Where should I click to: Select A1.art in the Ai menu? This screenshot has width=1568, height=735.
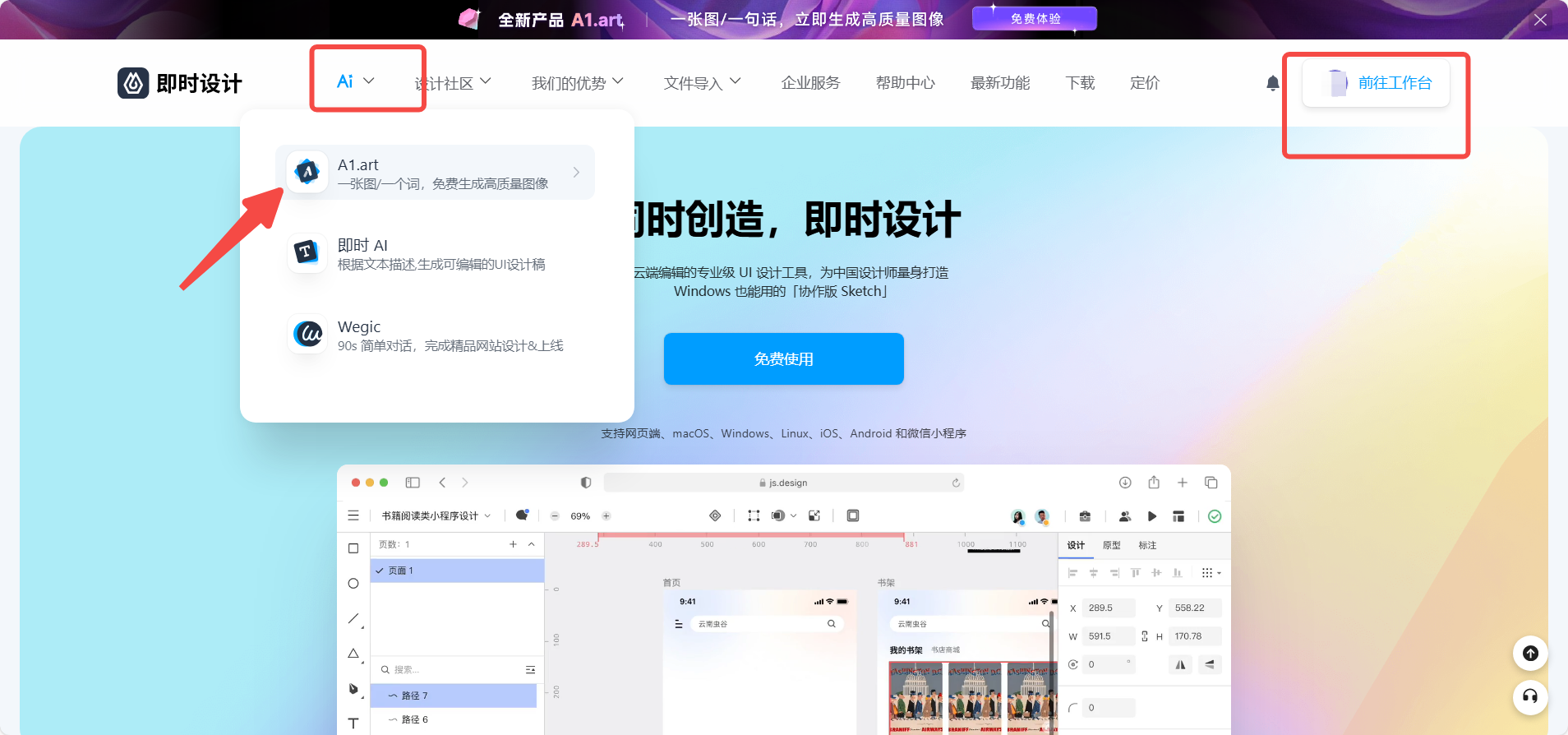435,173
